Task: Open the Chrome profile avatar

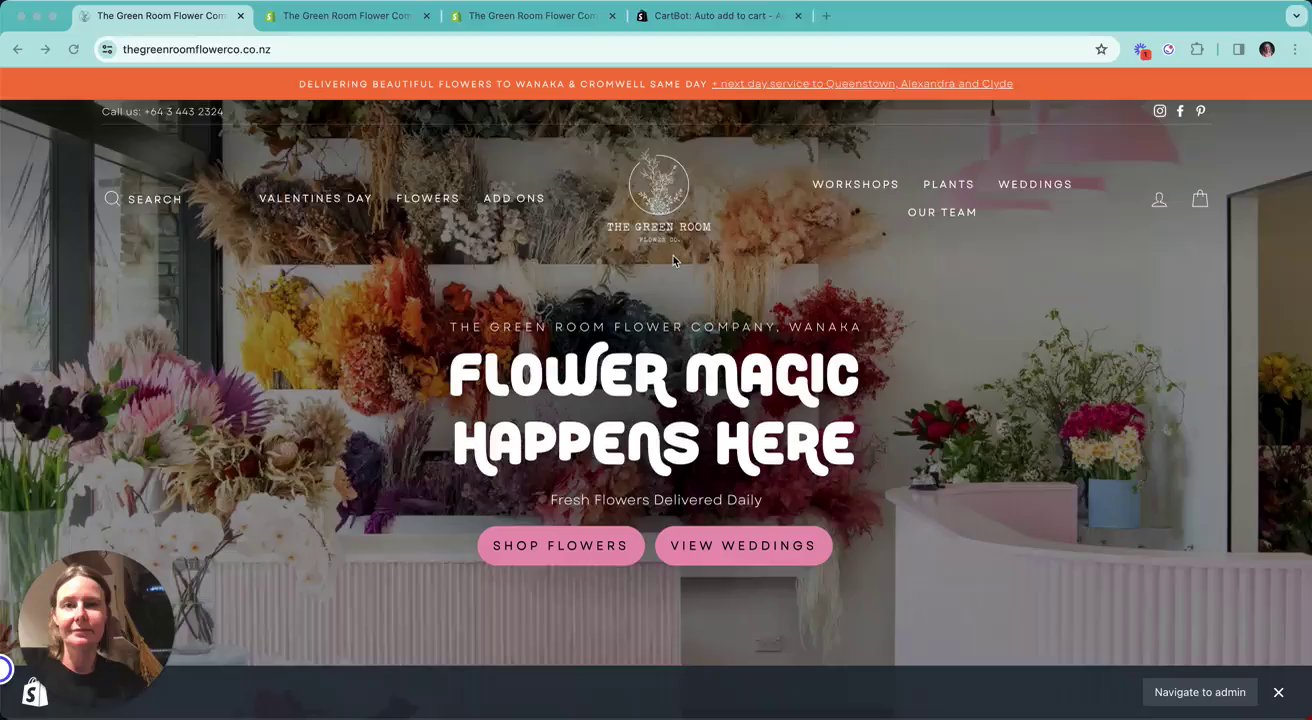Action: tap(1267, 49)
